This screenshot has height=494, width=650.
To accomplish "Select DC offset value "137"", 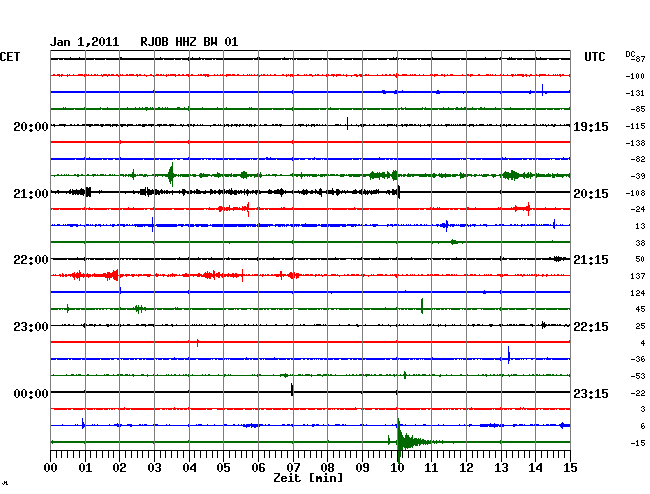I will [x=638, y=276].
